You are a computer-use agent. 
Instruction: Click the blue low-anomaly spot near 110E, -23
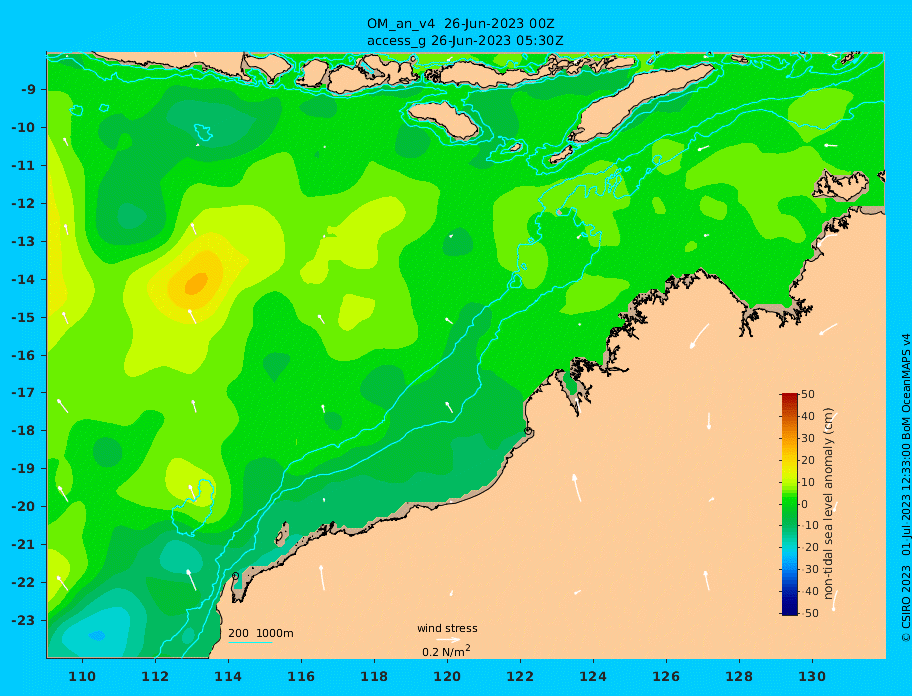[97, 636]
